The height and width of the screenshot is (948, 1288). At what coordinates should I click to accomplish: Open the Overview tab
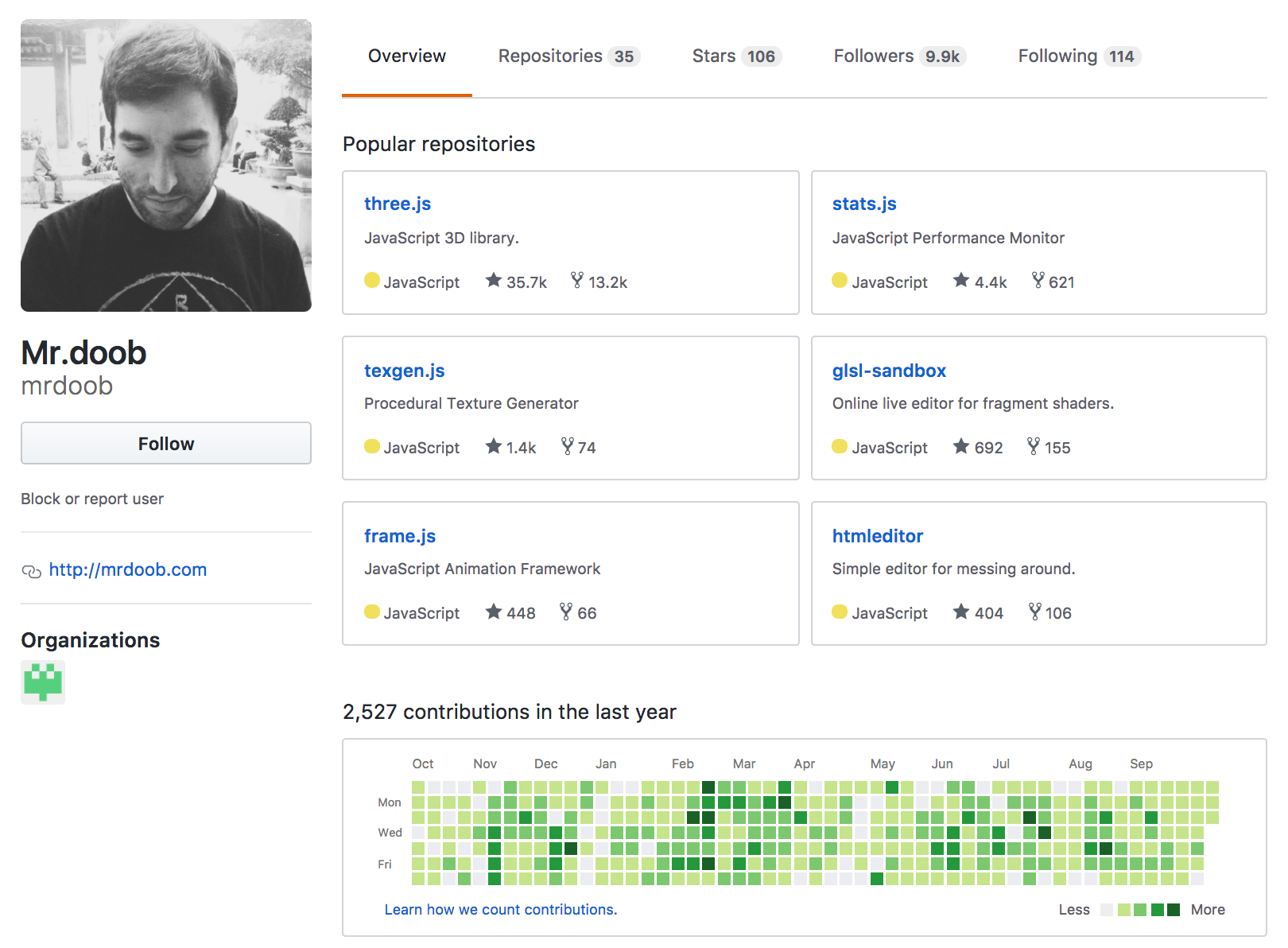407,56
